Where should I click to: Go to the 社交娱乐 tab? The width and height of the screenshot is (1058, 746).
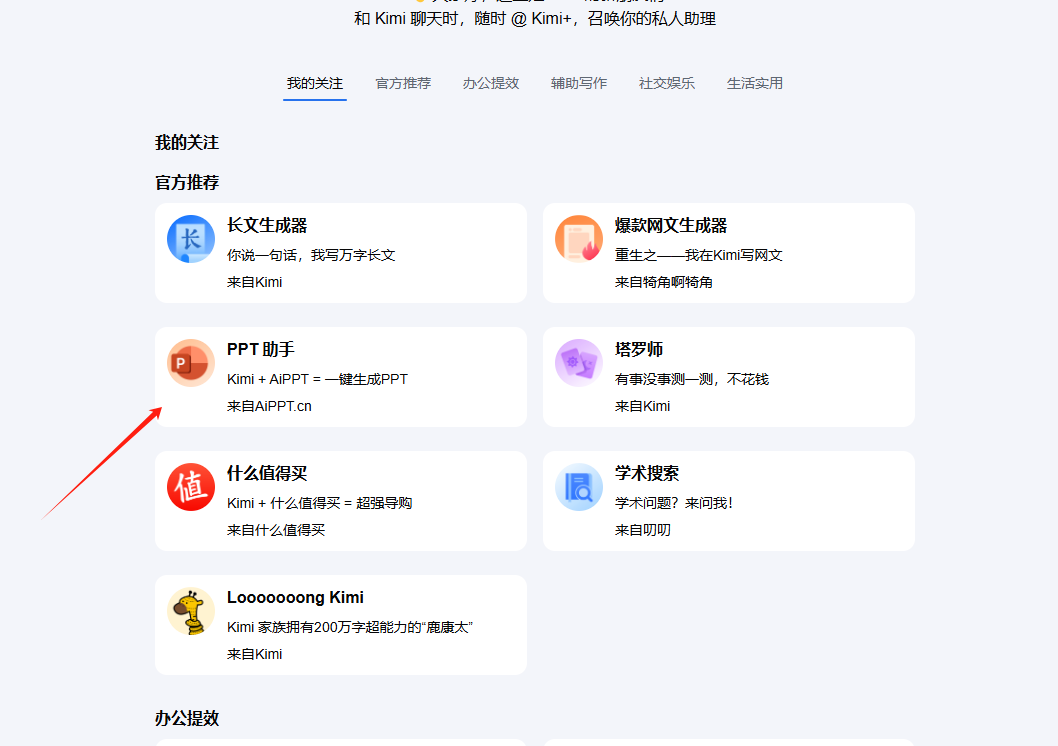pyautogui.click(x=667, y=84)
